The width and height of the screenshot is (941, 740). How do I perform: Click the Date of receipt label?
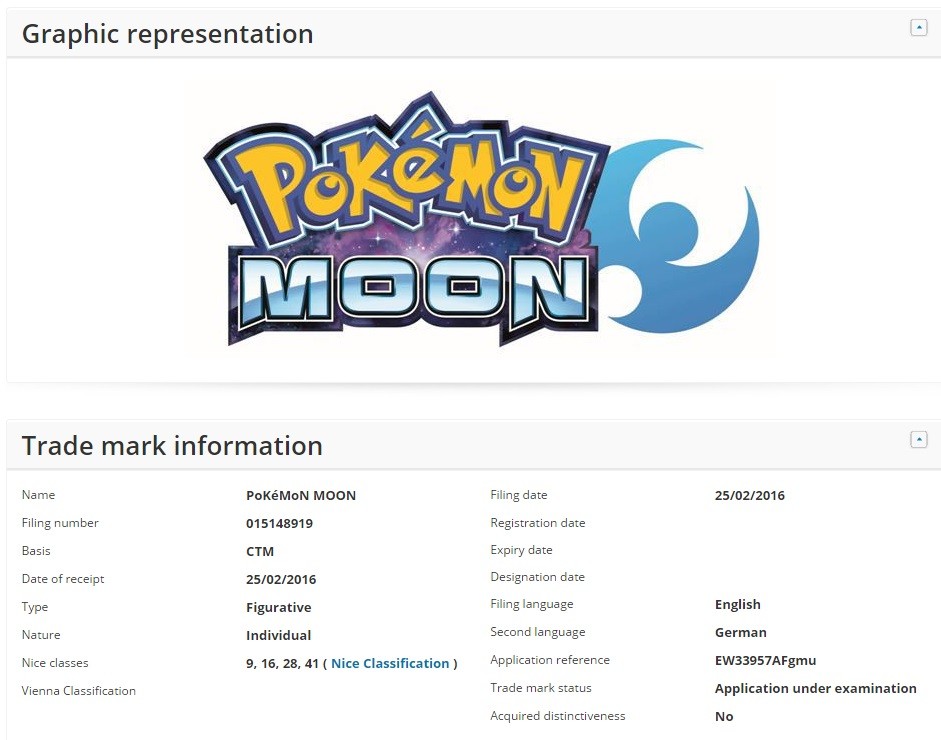pos(62,579)
